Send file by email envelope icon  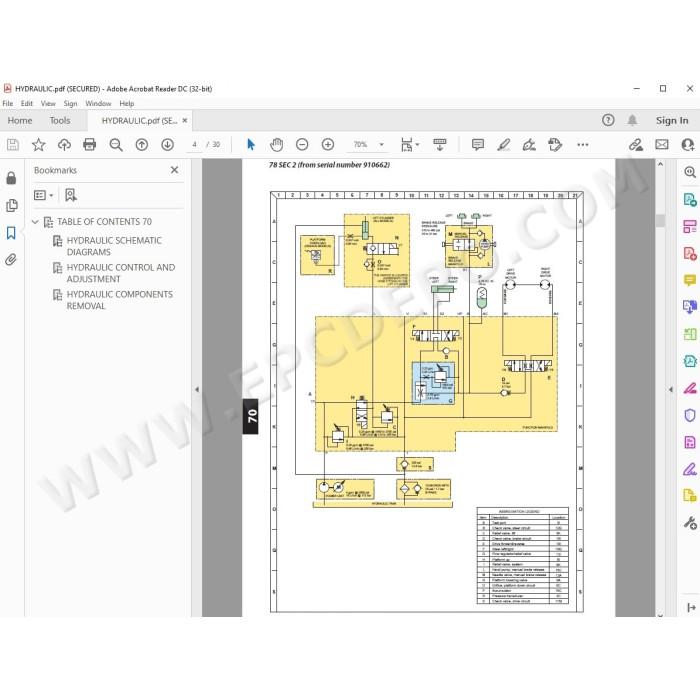pos(662,145)
